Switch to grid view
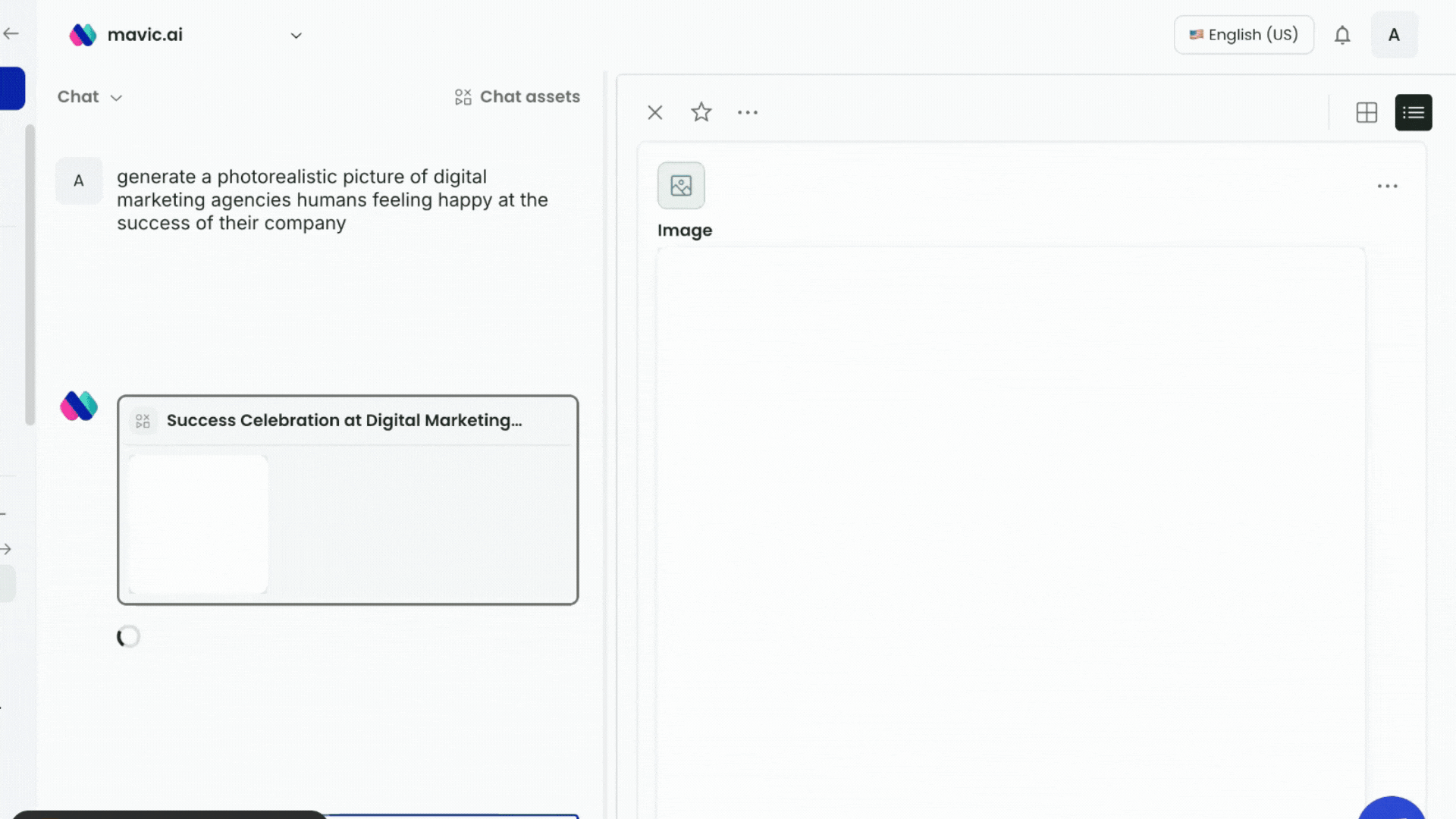 1367,113
